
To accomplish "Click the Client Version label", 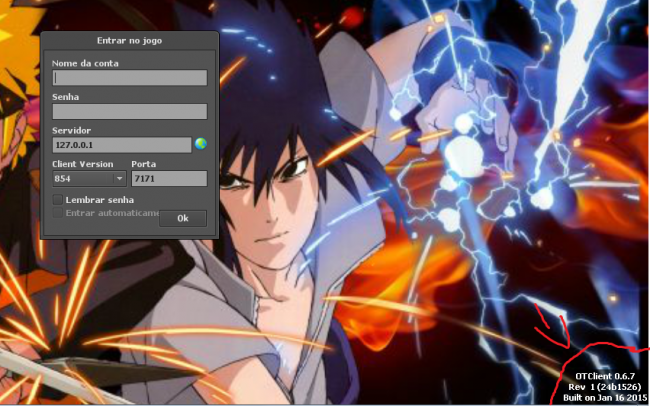I will (83, 164).
